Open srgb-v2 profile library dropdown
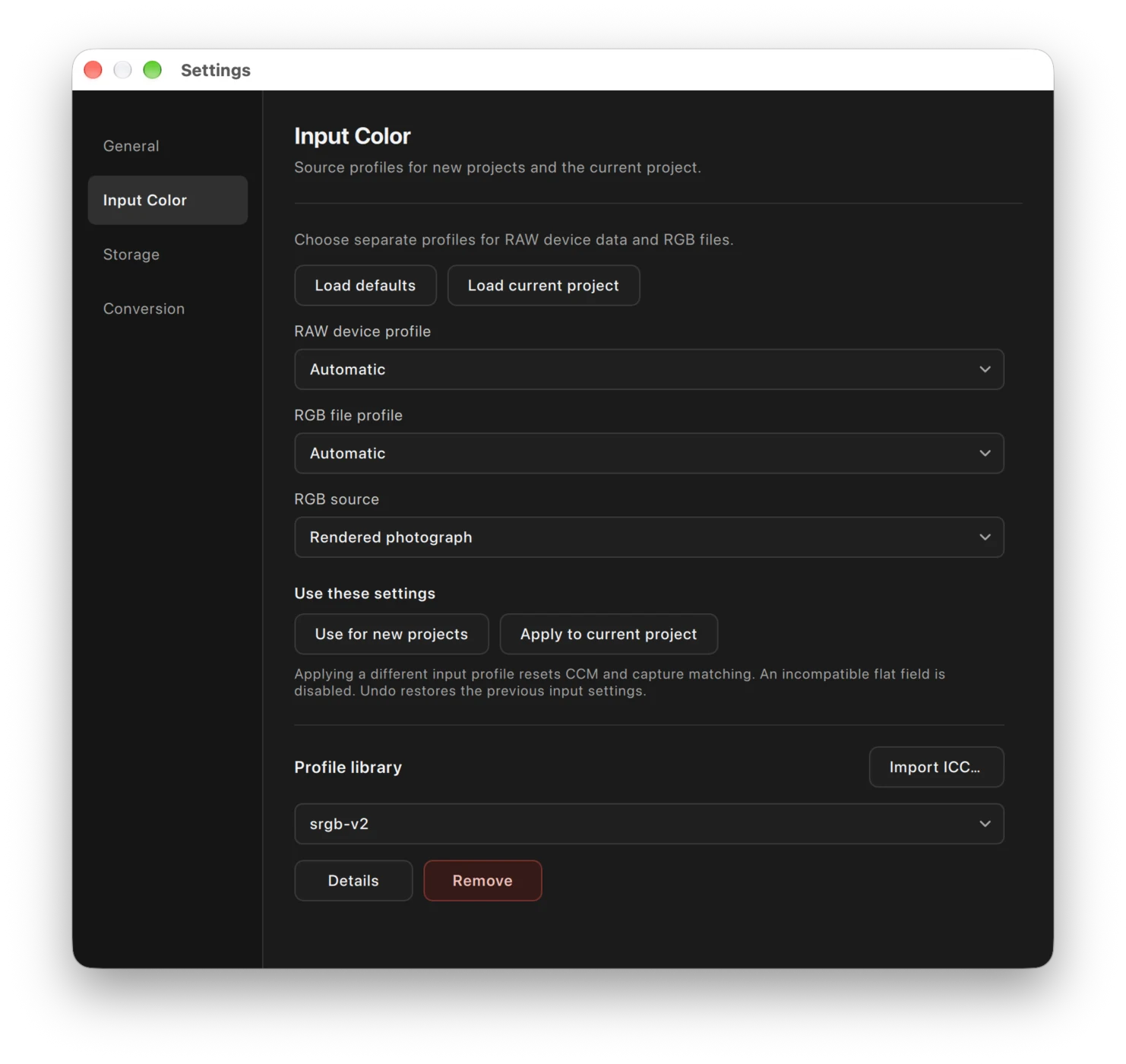The width and height of the screenshot is (1126, 1064). pyautogui.click(x=649, y=824)
